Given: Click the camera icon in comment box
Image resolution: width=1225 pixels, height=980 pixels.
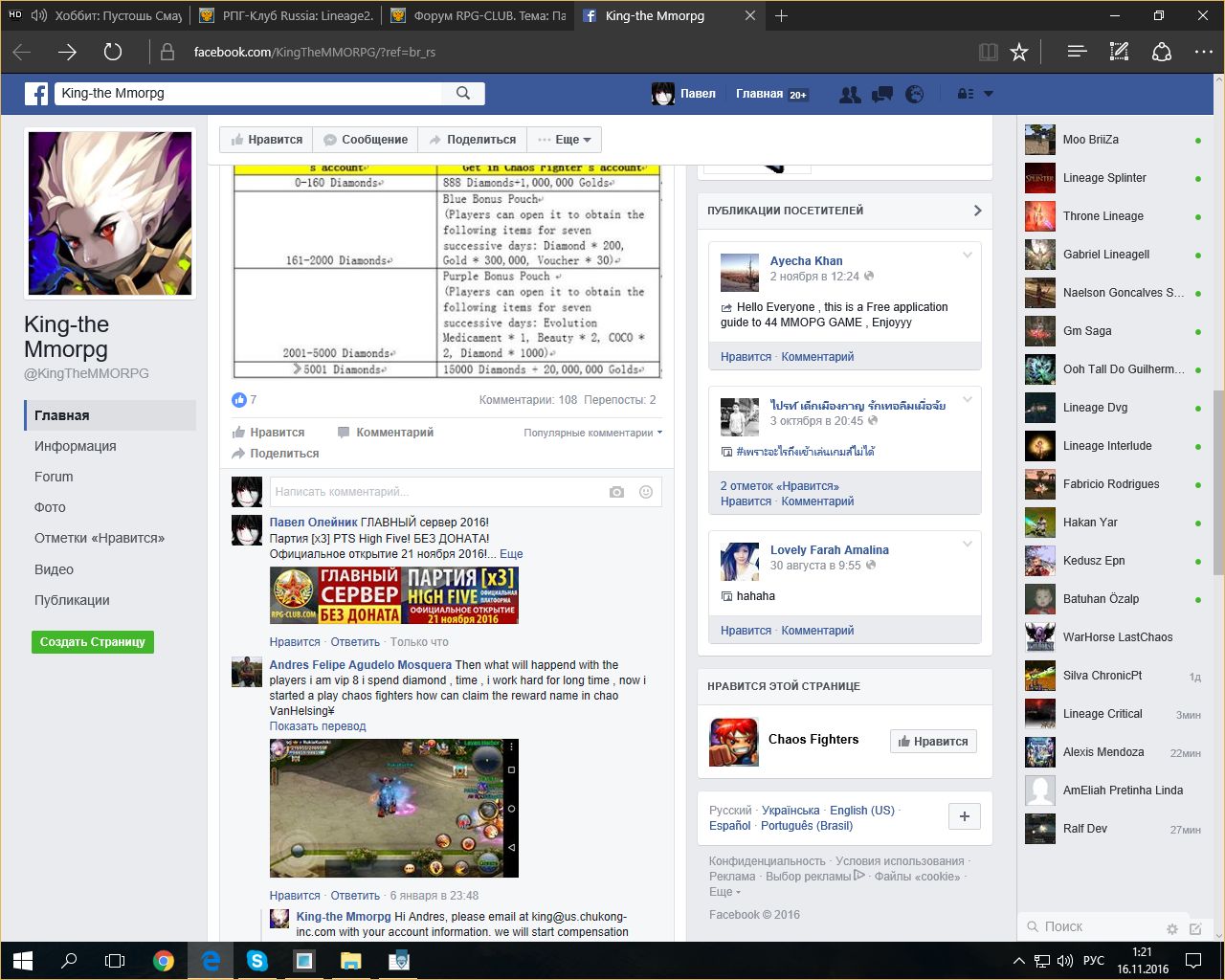Looking at the screenshot, I should [x=616, y=492].
